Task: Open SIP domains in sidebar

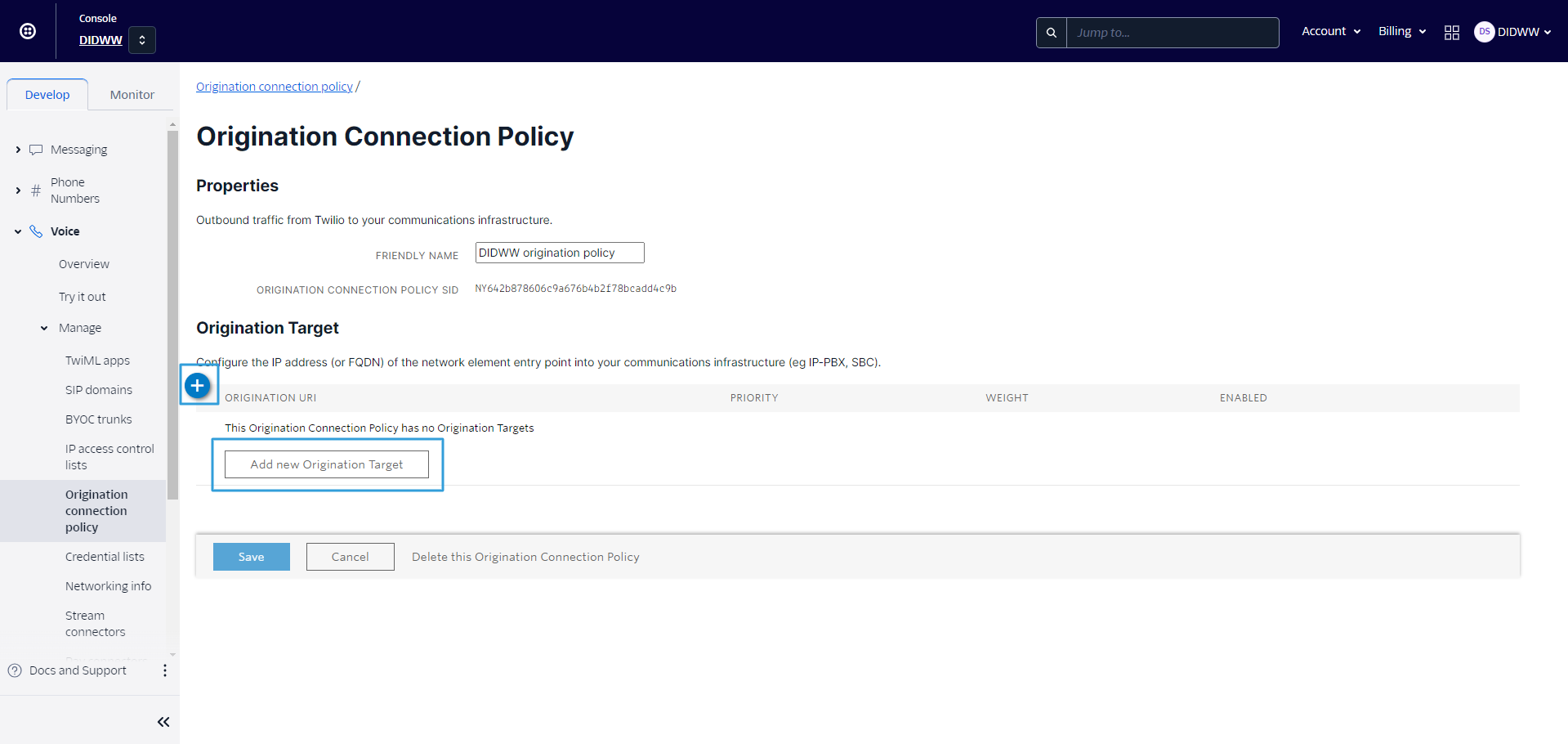Action: point(99,390)
